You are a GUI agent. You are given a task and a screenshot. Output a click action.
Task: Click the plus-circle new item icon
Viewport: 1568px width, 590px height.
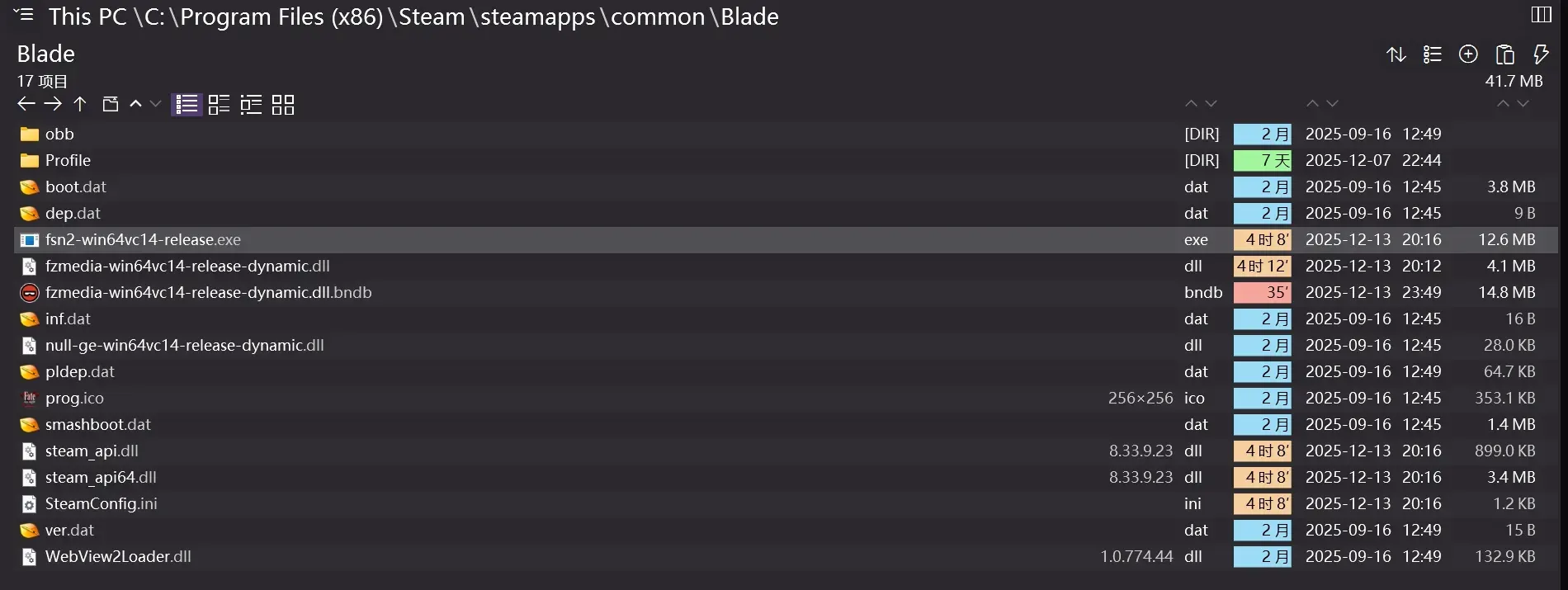[1468, 54]
